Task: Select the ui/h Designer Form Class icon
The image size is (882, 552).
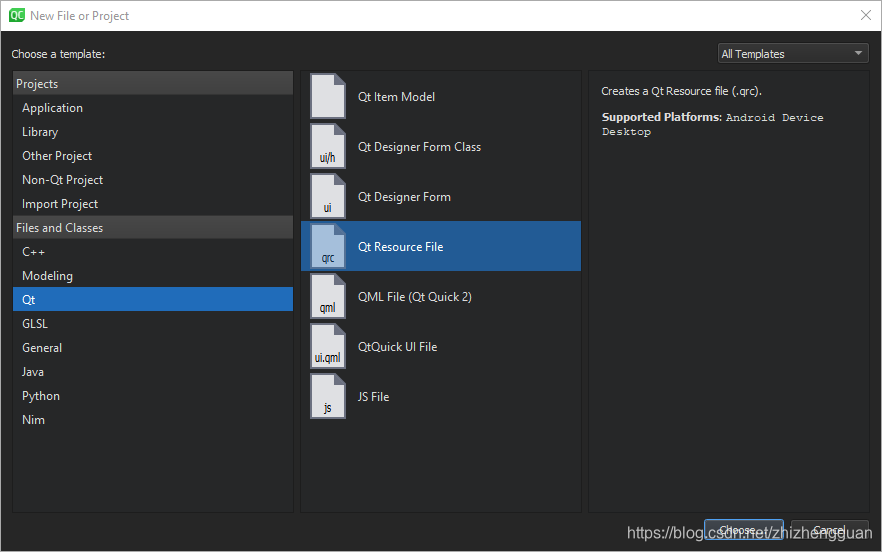Action: tap(328, 146)
